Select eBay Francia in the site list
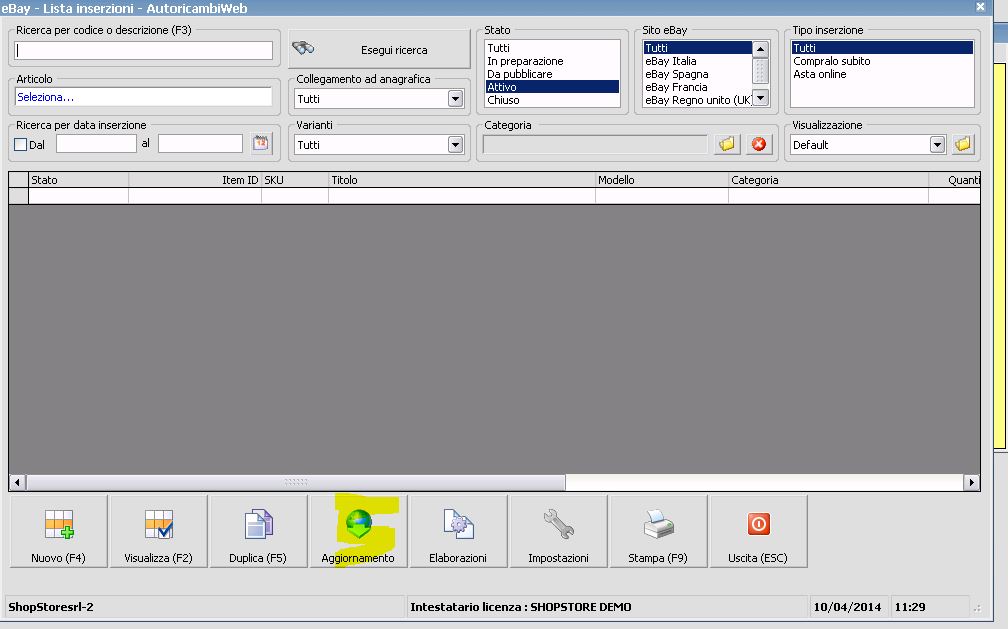The image size is (1008, 629). [x=698, y=87]
